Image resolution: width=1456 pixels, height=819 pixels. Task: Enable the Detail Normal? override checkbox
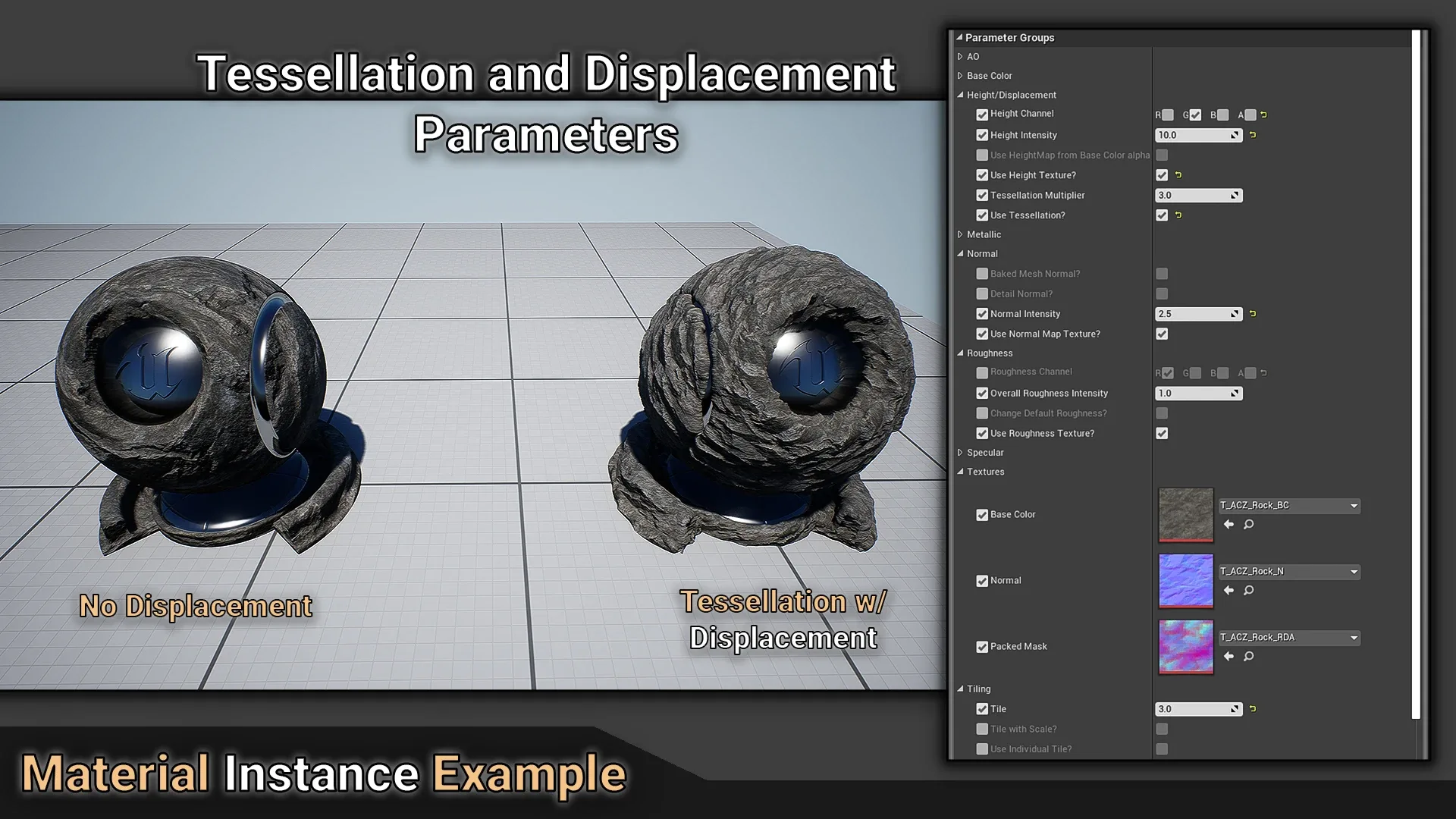click(982, 294)
